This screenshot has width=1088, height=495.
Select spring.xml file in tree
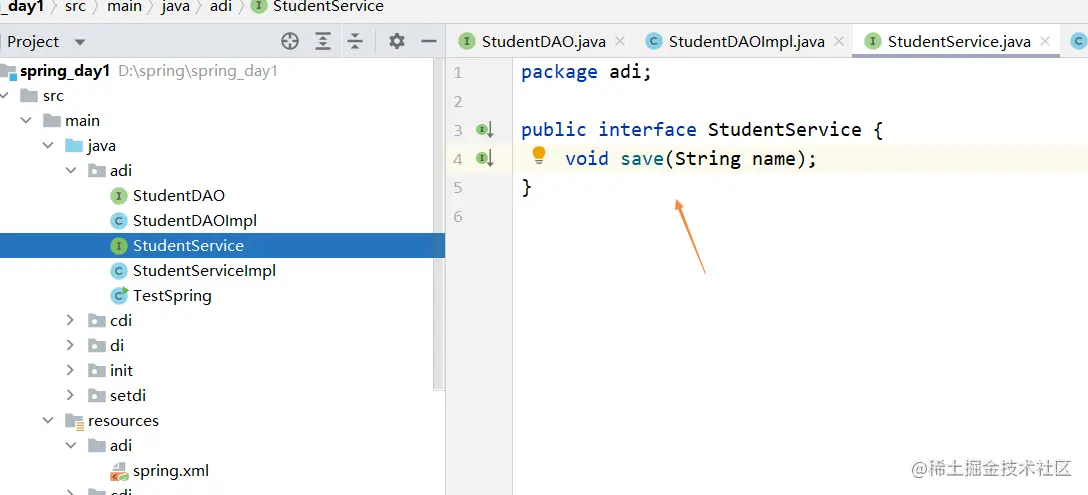coord(171,471)
